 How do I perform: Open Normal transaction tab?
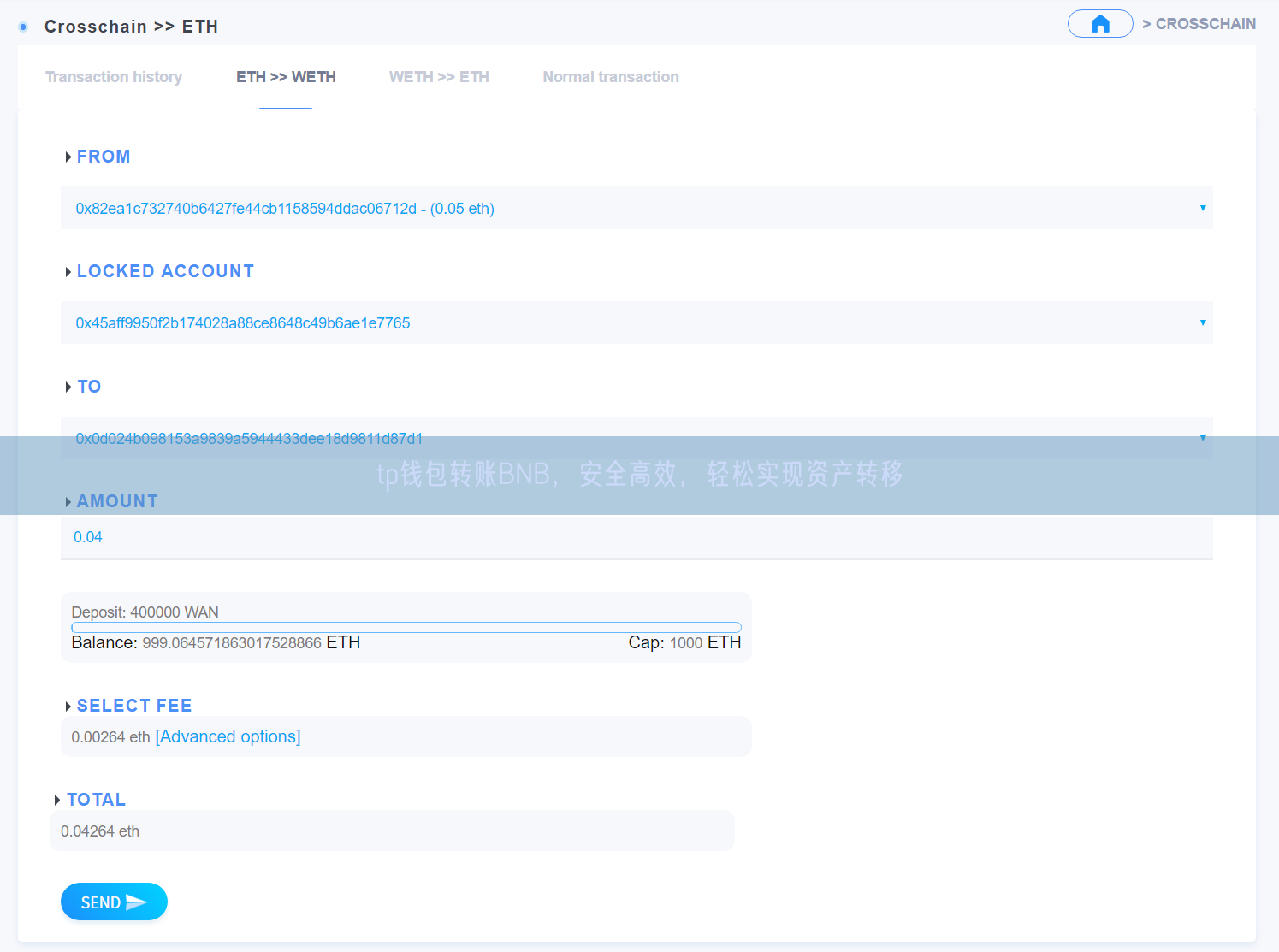tap(611, 77)
